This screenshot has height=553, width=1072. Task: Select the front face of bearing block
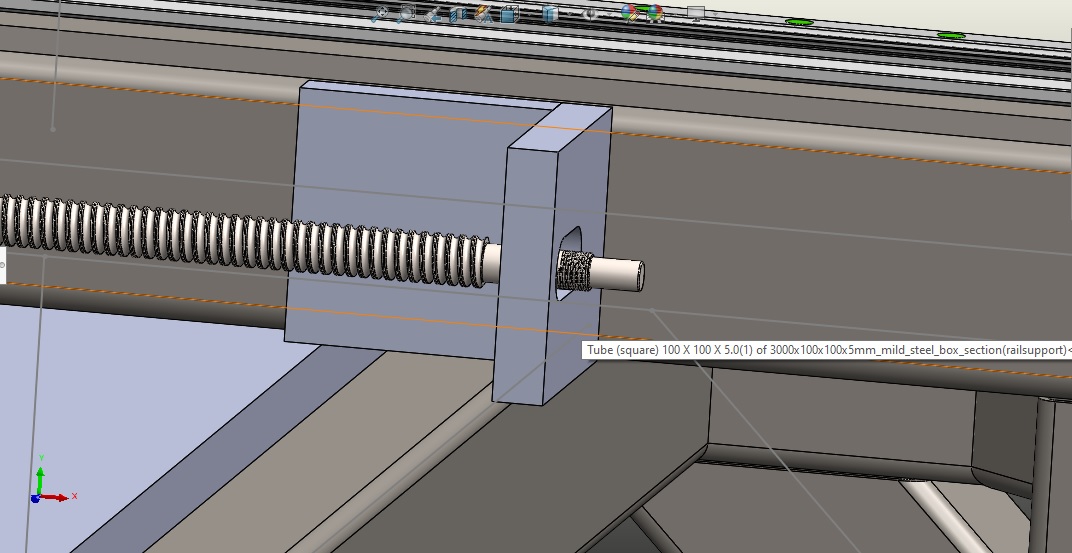pyautogui.click(x=522, y=330)
